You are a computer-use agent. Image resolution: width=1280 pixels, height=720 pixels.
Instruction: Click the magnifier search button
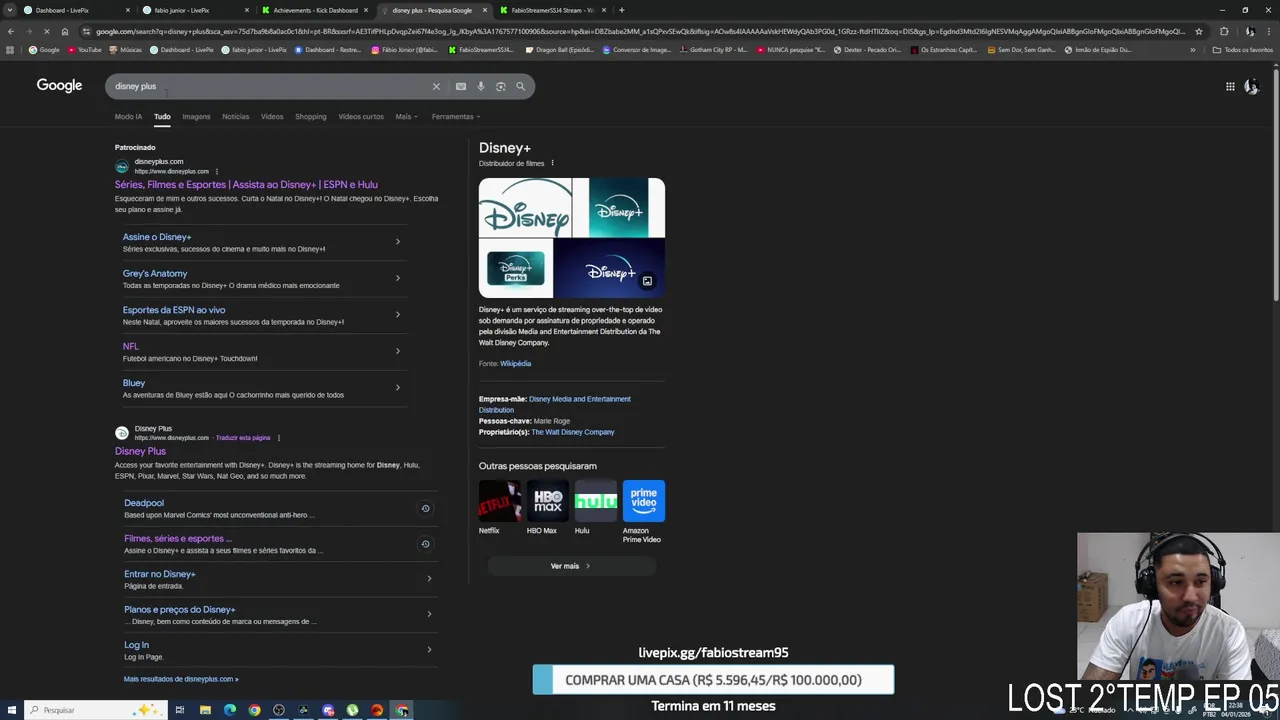521,86
